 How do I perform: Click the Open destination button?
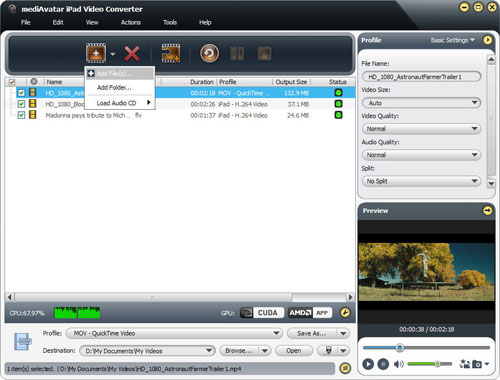(x=294, y=351)
